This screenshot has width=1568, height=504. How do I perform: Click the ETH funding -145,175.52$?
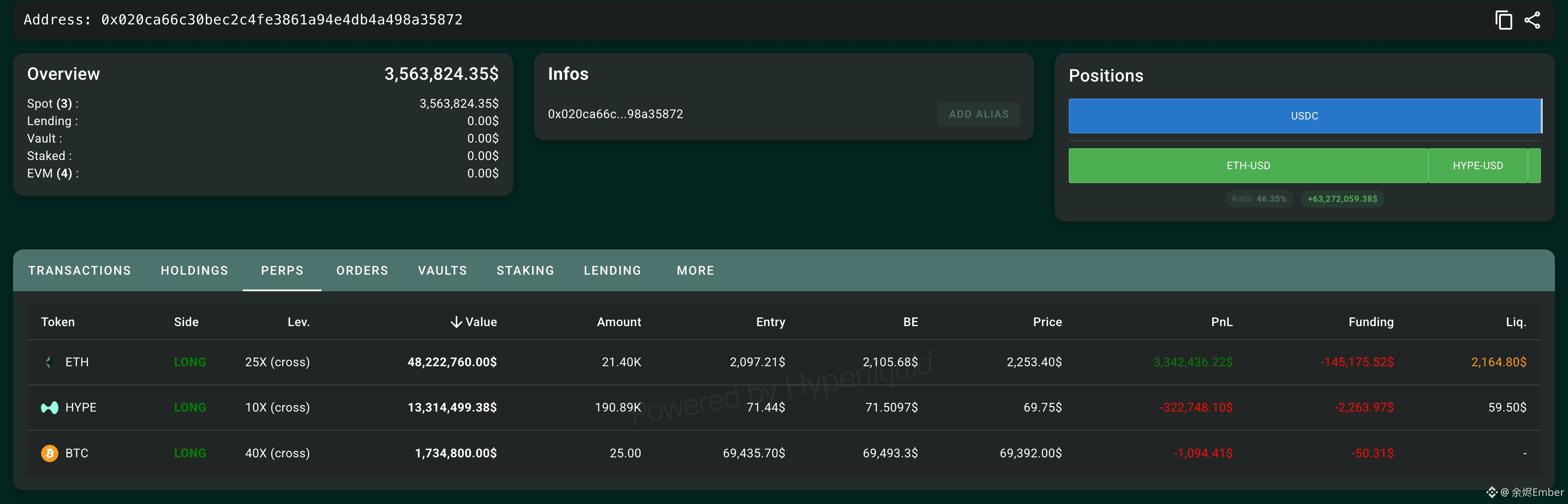(x=1357, y=362)
